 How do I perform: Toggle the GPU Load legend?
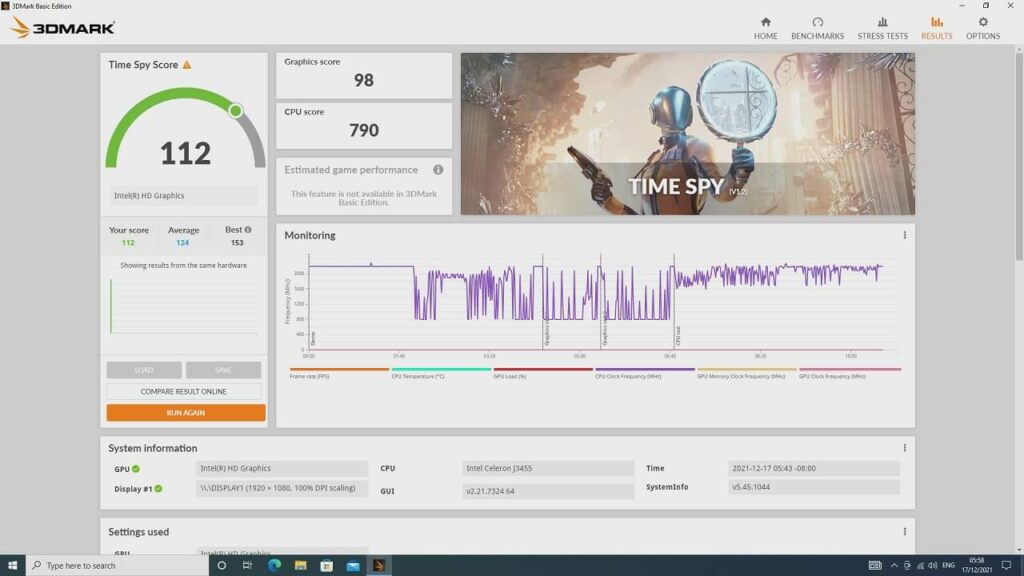pyautogui.click(x=543, y=373)
